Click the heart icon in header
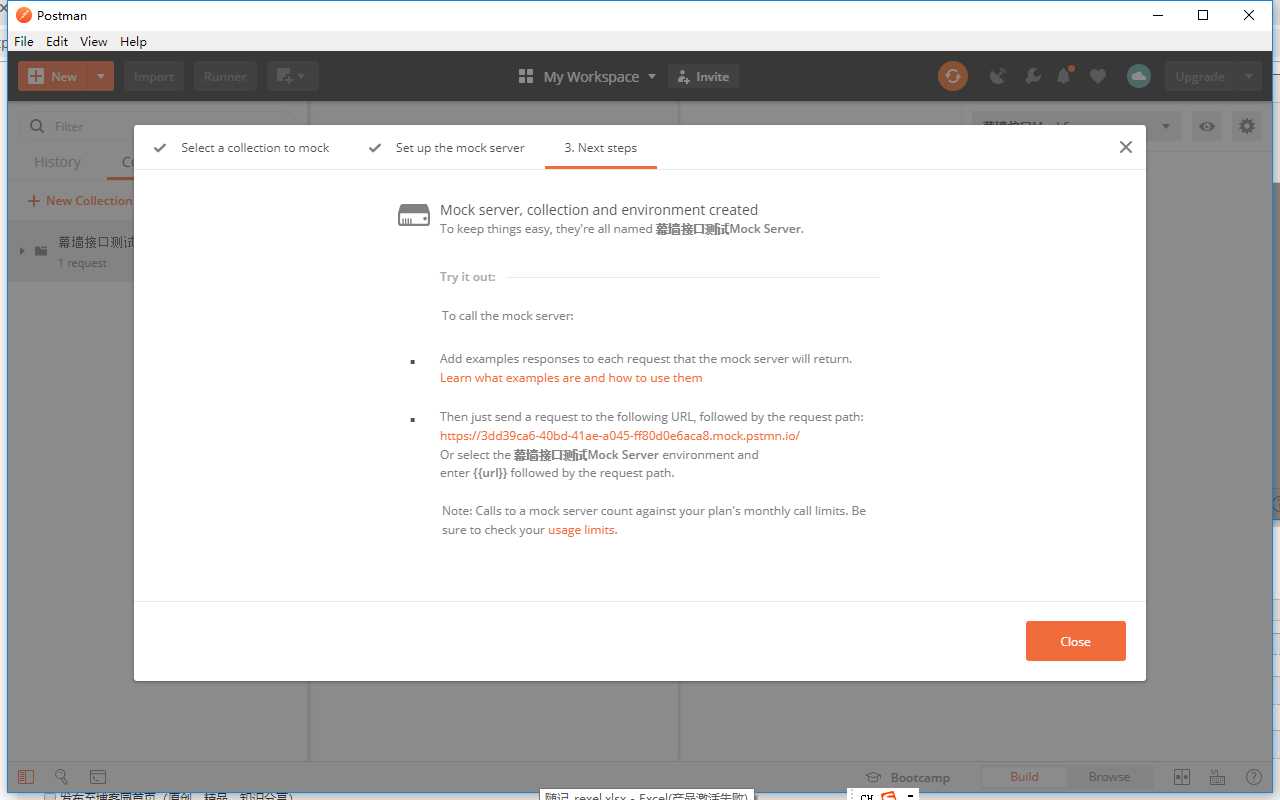Viewport: 1280px width, 800px height. (x=1098, y=76)
